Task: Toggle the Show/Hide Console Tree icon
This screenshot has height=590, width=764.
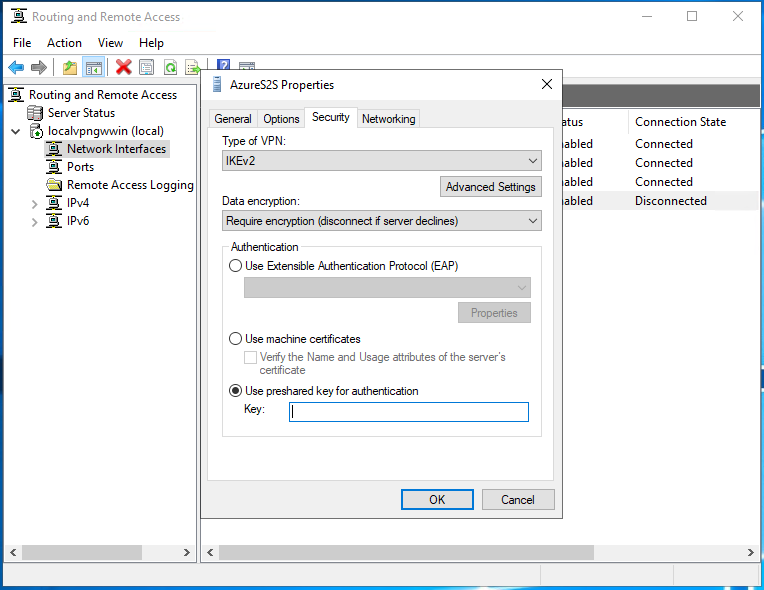Action: tap(94, 67)
